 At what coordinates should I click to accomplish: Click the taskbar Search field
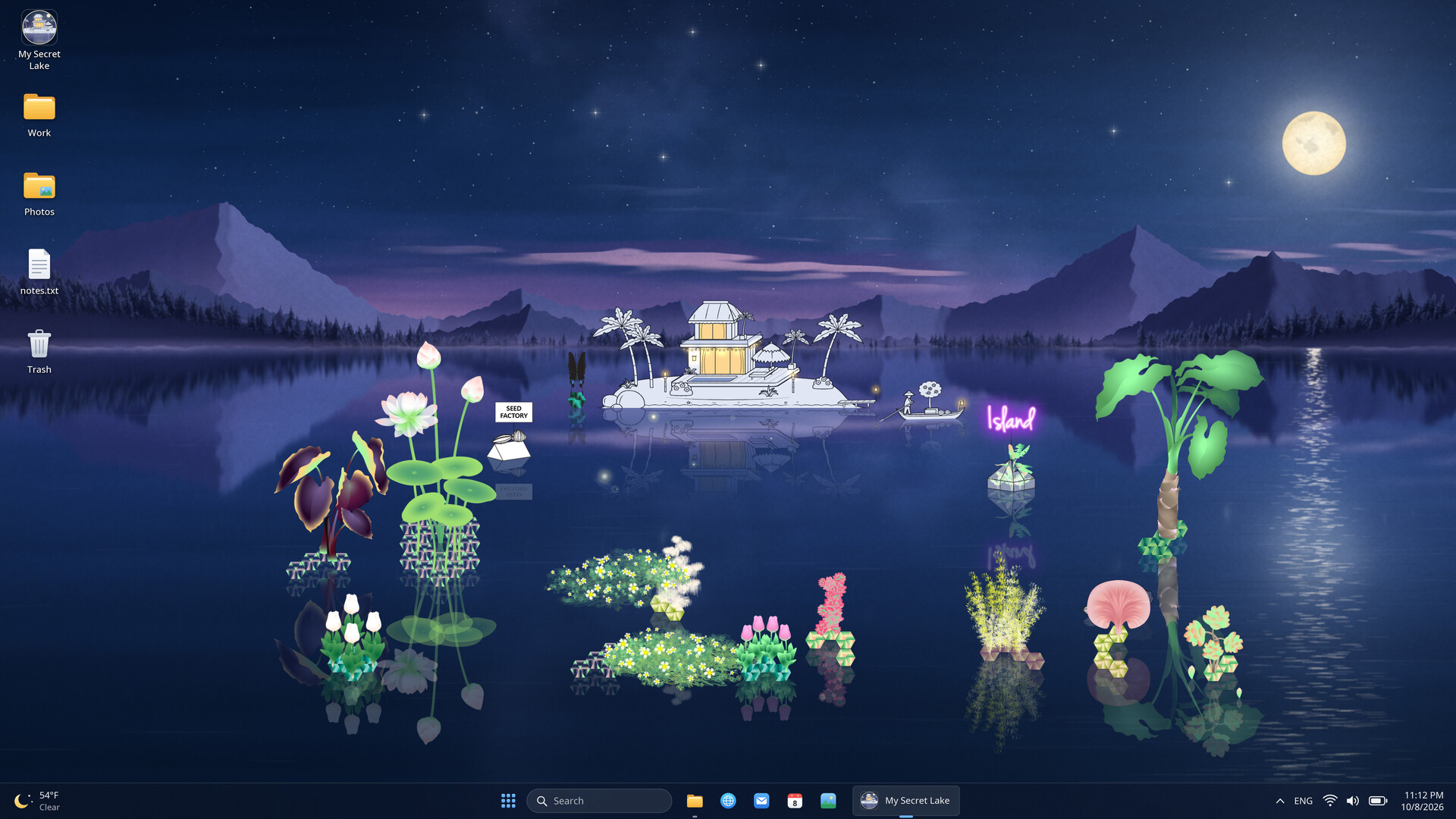tap(599, 801)
